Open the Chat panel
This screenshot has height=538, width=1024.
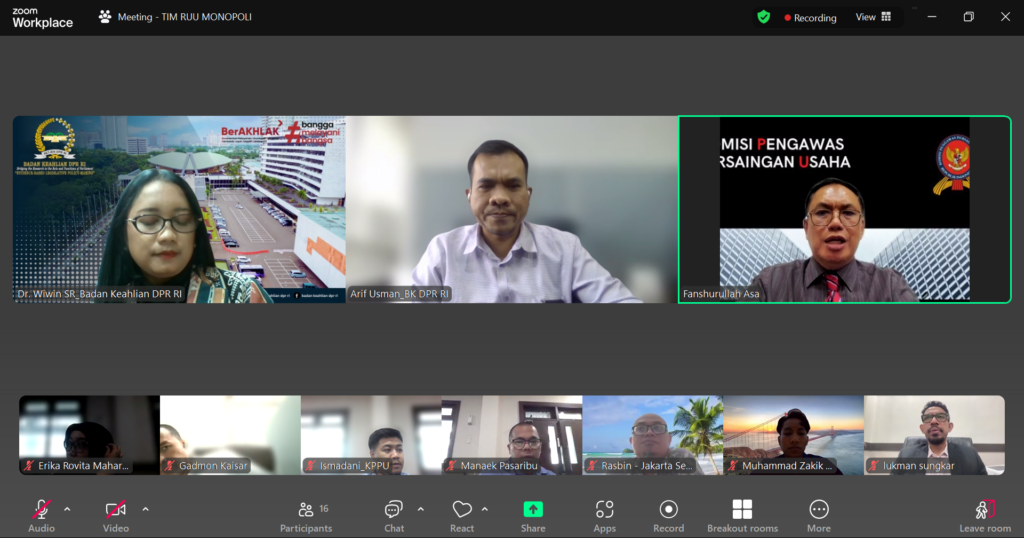(394, 514)
